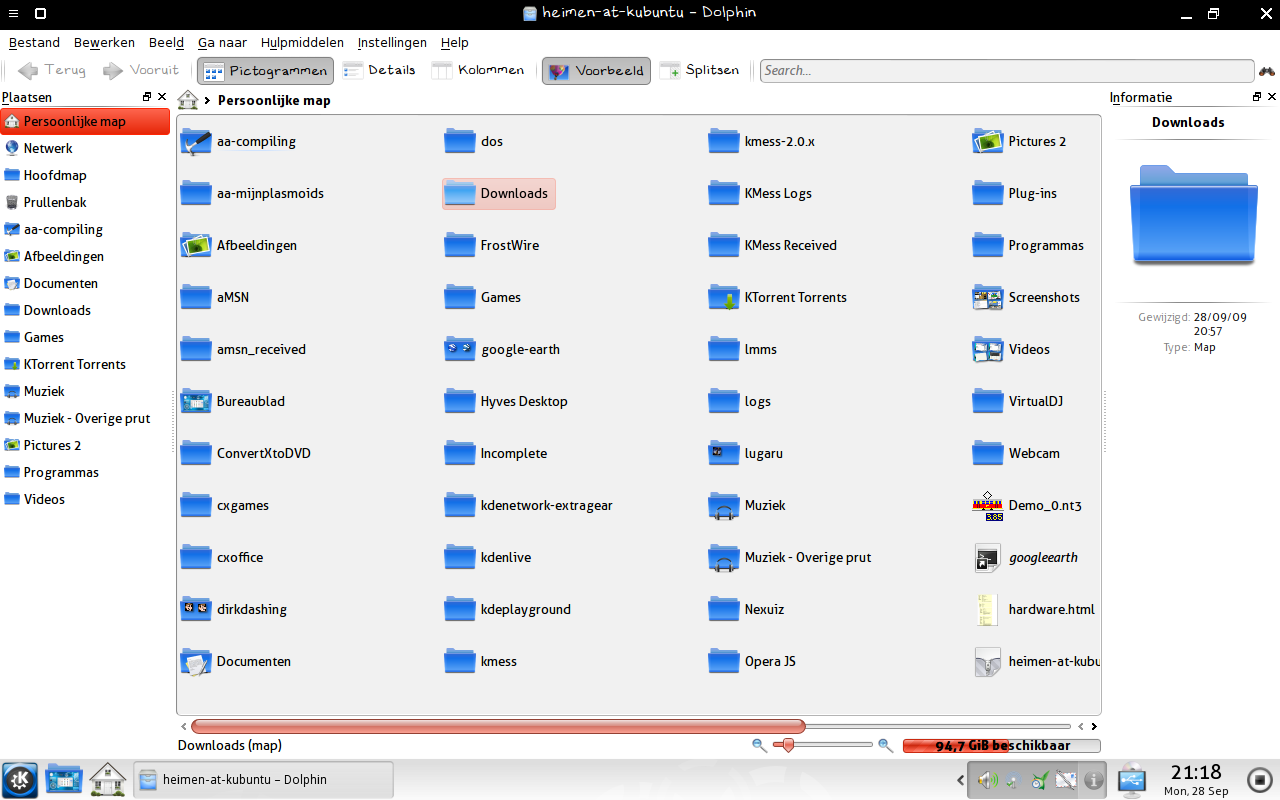Split the view with Splitsen
The height and width of the screenshot is (800, 1280).
click(700, 70)
